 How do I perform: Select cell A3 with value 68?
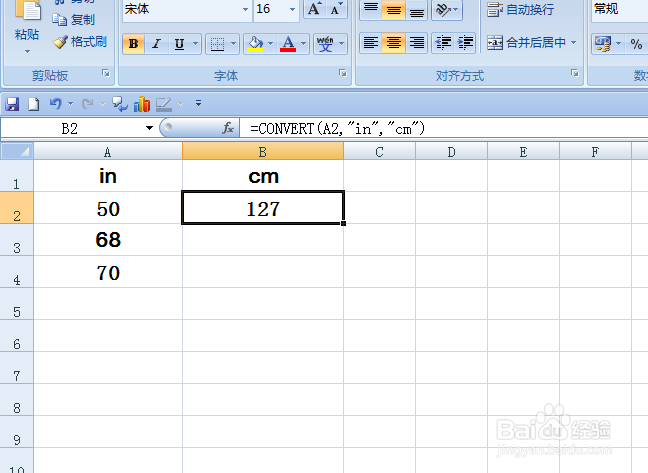point(108,240)
